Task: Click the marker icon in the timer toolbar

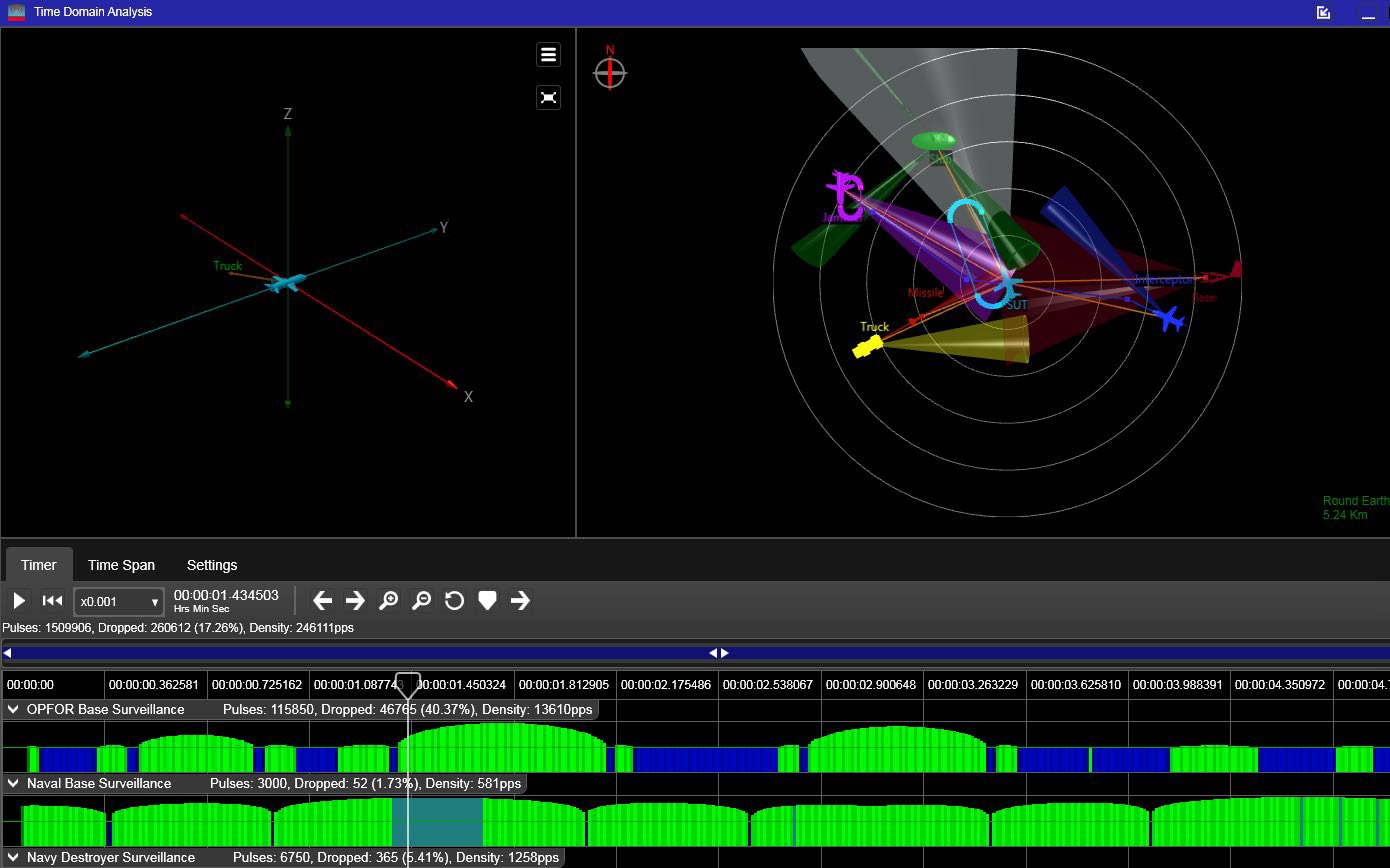Action: click(x=487, y=601)
